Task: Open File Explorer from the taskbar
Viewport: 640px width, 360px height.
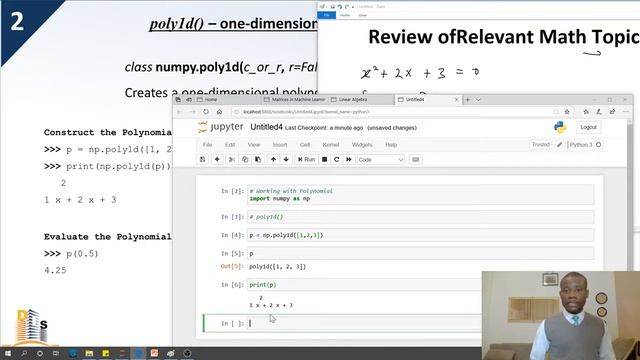Action: [x=89, y=353]
